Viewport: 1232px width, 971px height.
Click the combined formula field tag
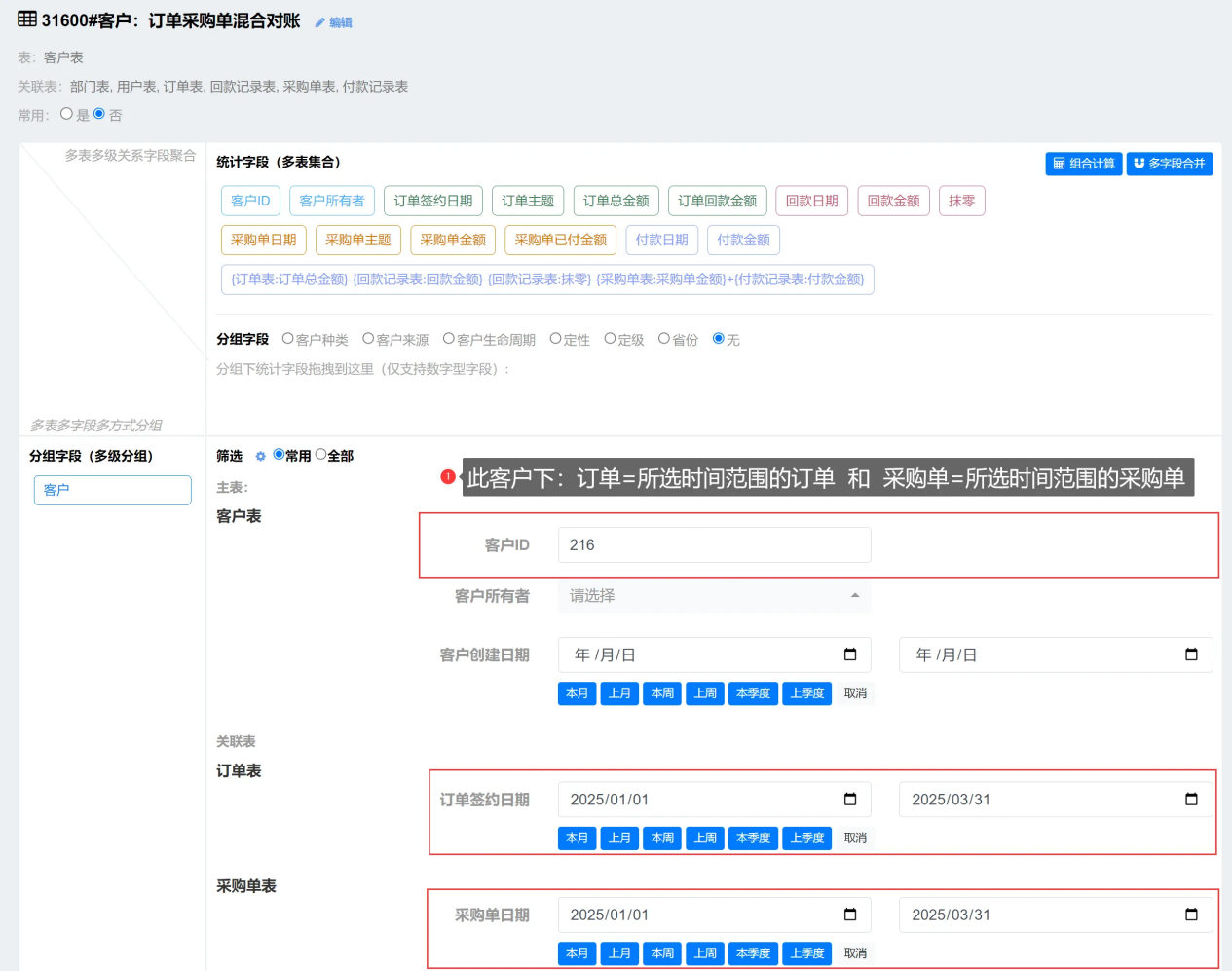tap(547, 280)
